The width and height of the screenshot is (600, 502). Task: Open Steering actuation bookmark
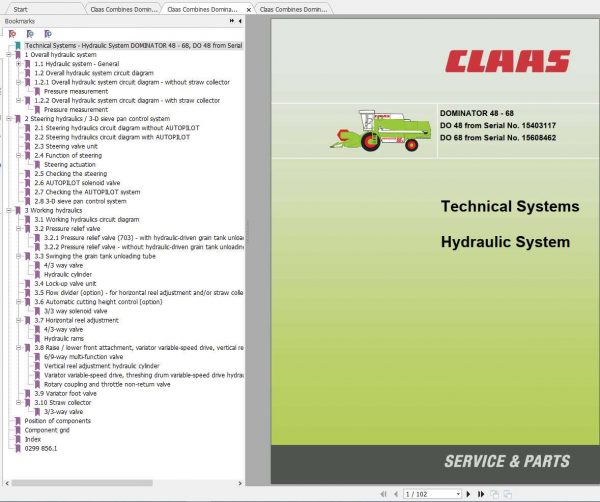70,165
